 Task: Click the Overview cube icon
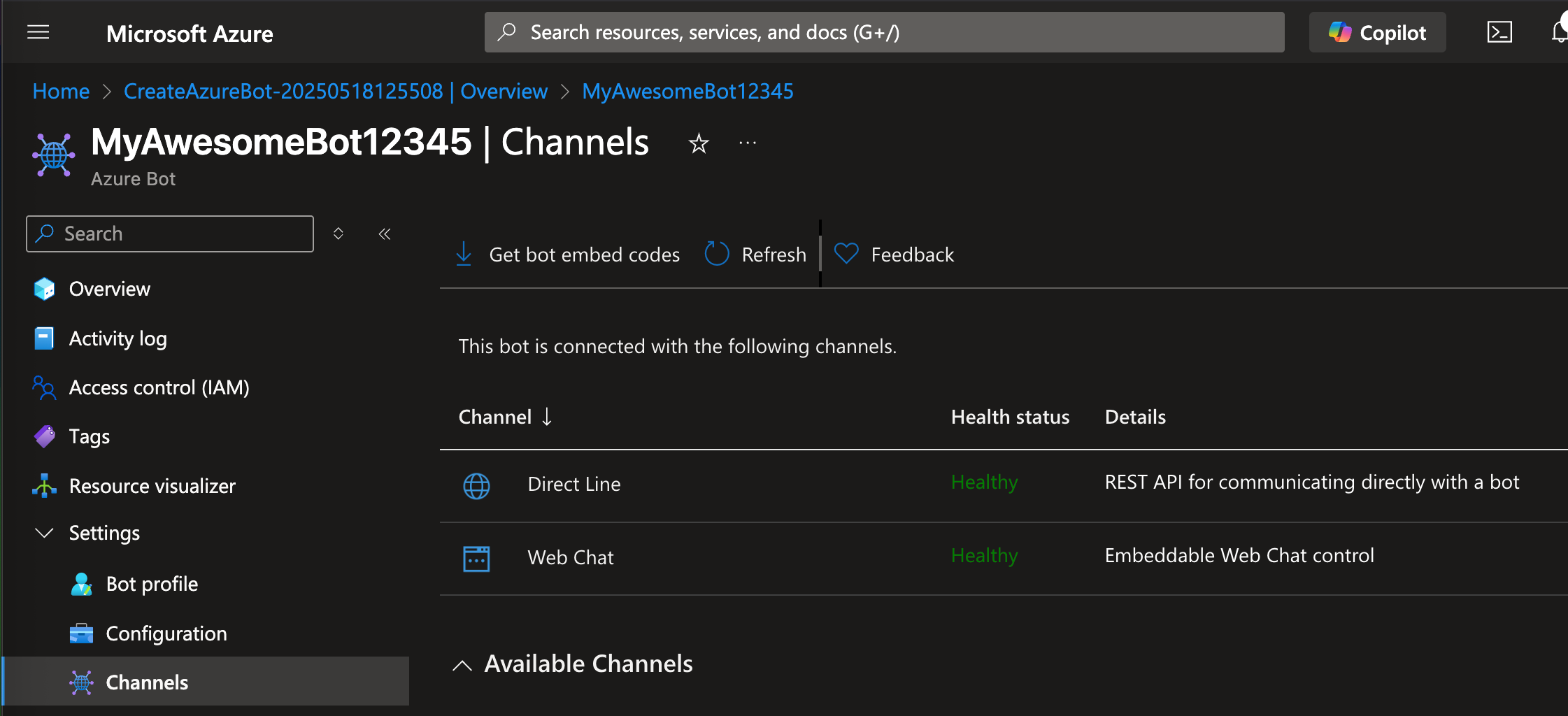[44, 289]
